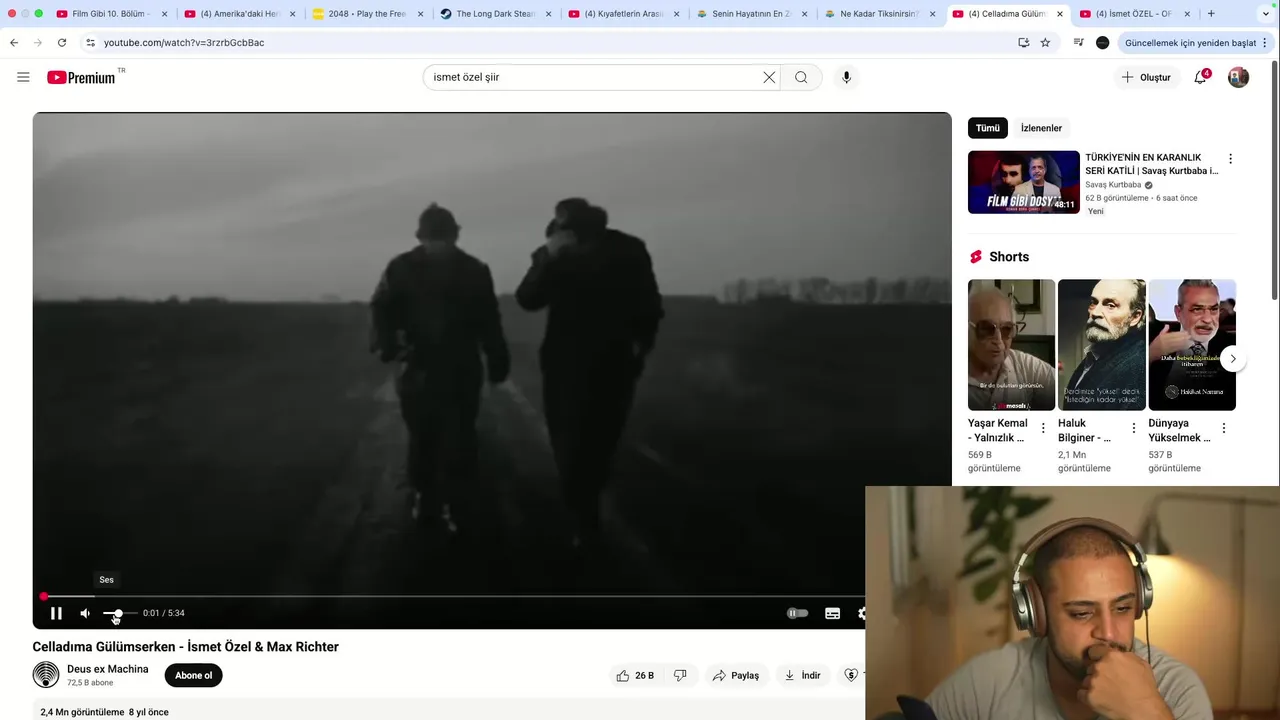This screenshot has height=720, width=1280.
Task: Click the address bar URL
Action: (184, 43)
